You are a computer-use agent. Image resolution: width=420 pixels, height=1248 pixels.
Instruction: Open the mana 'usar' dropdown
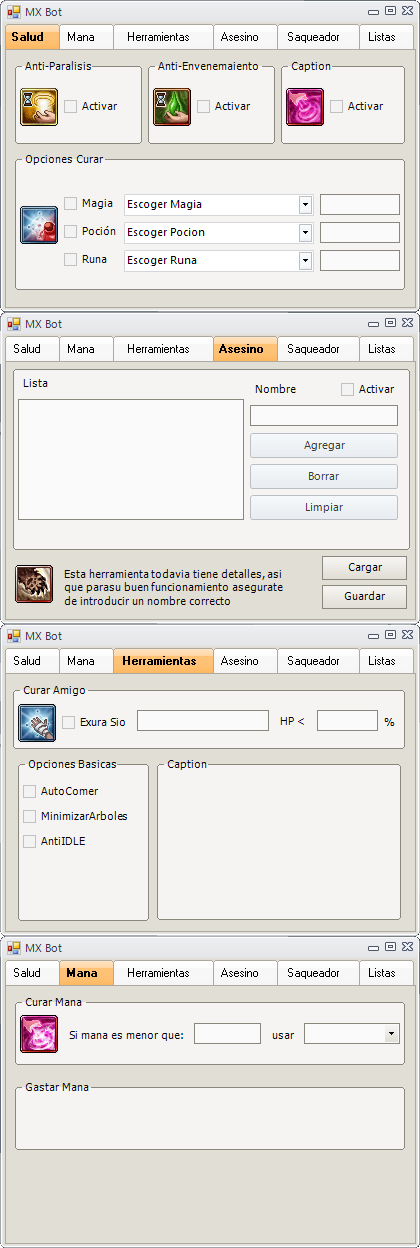[352, 1034]
